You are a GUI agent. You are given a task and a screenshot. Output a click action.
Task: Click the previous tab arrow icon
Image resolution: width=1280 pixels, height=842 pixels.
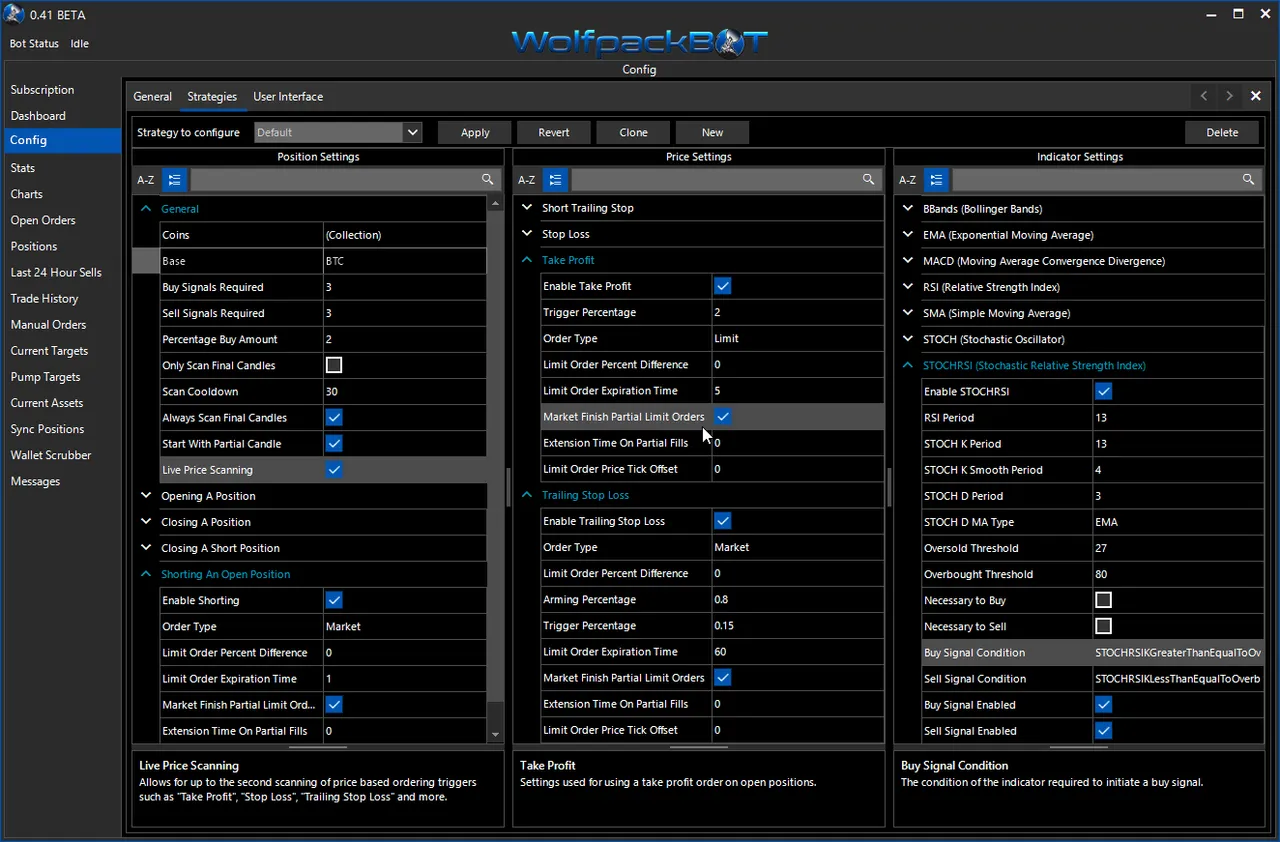pos(1204,96)
